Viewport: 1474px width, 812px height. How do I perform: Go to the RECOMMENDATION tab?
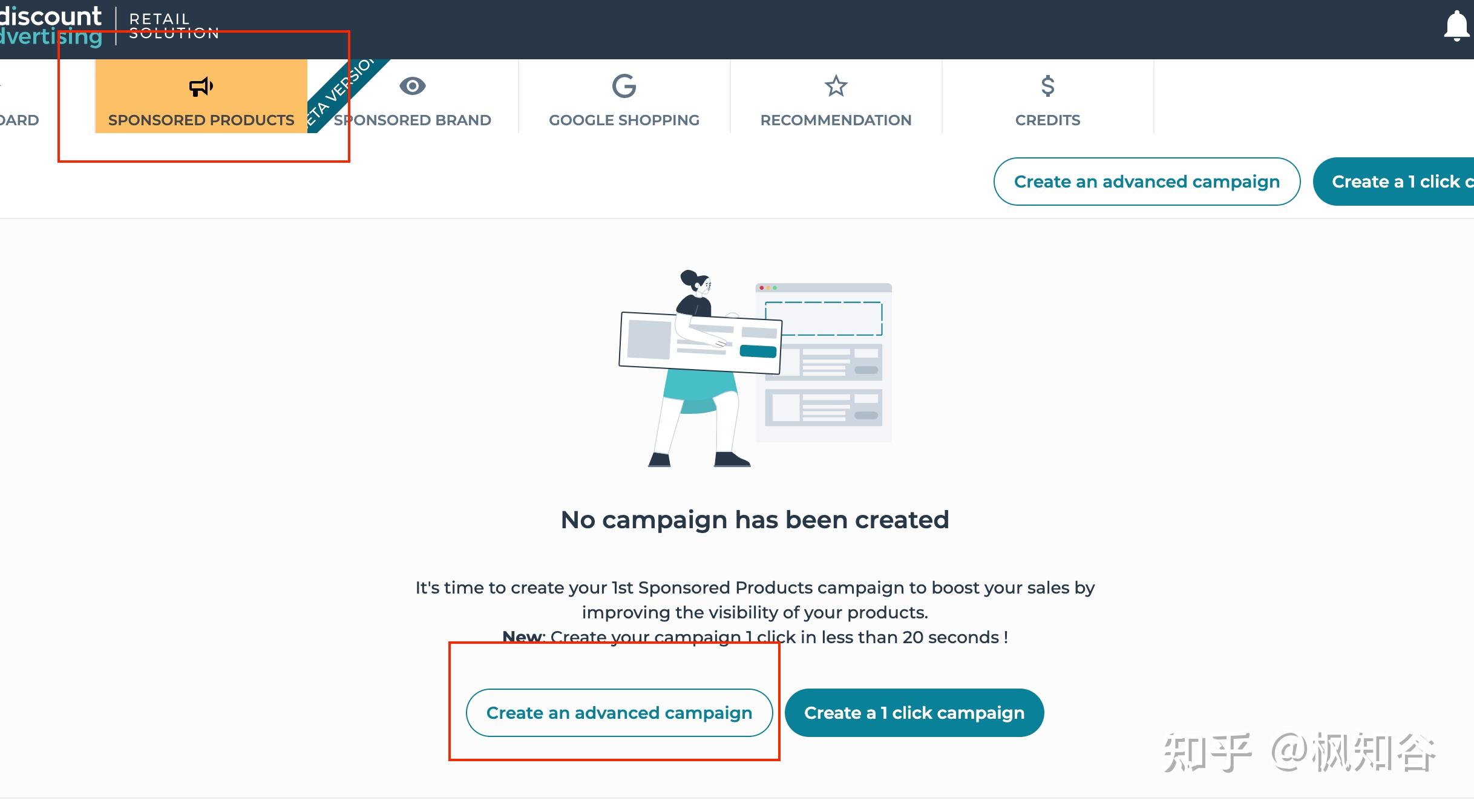836,120
